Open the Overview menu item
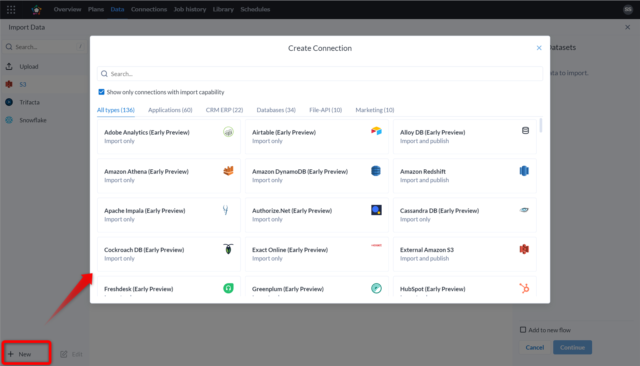Image resolution: width=640 pixels, height=366 pixels. [x=67, y=9]
